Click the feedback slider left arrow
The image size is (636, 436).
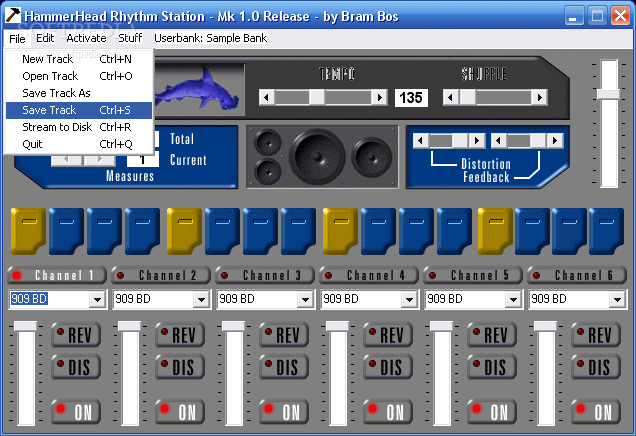[498, 141]
